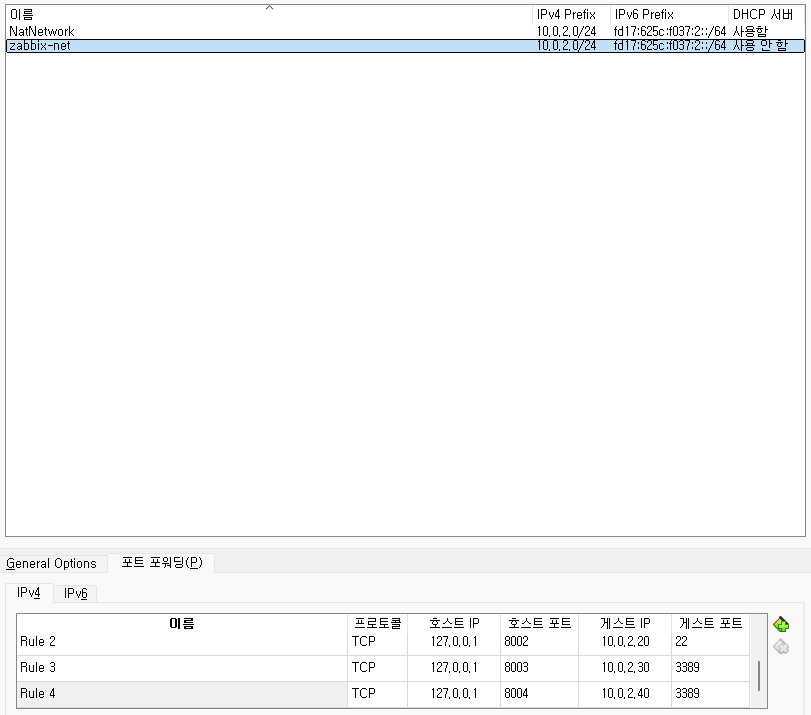Click TCP protocol cell of Rule 2

click(377, 642)
